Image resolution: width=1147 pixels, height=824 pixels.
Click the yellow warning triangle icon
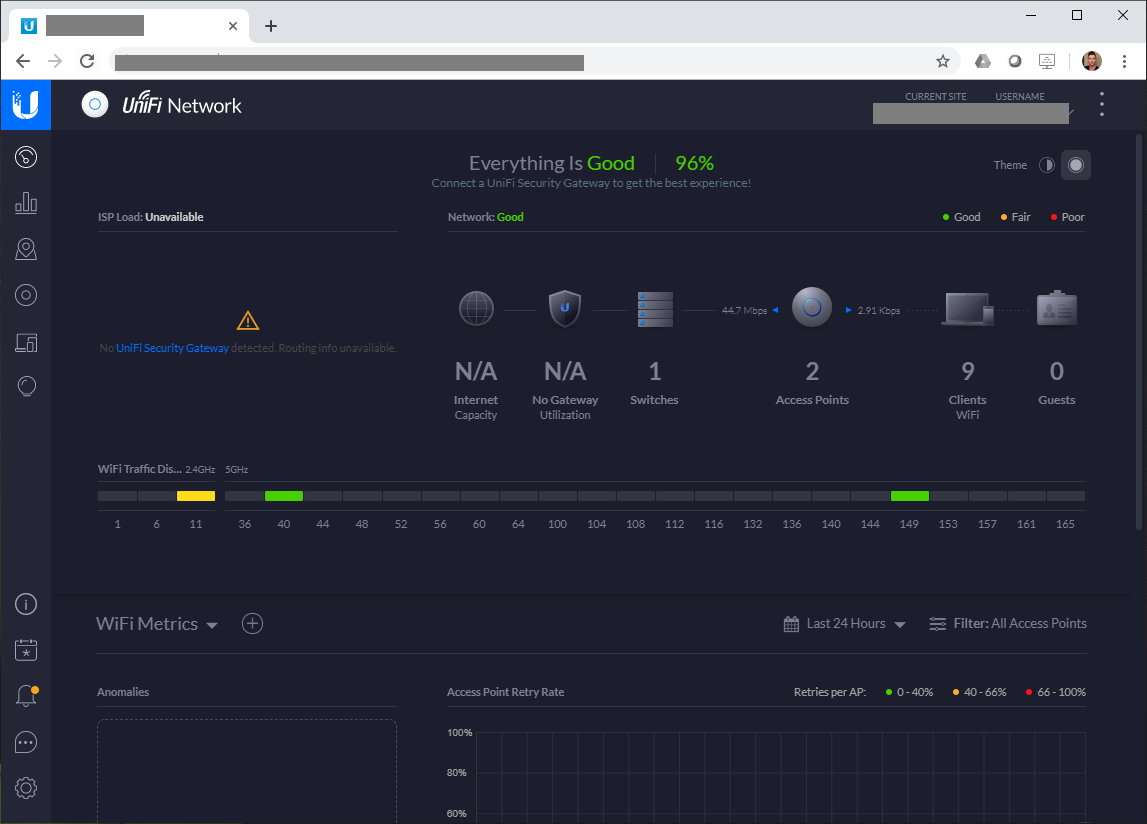pos(248,321)
